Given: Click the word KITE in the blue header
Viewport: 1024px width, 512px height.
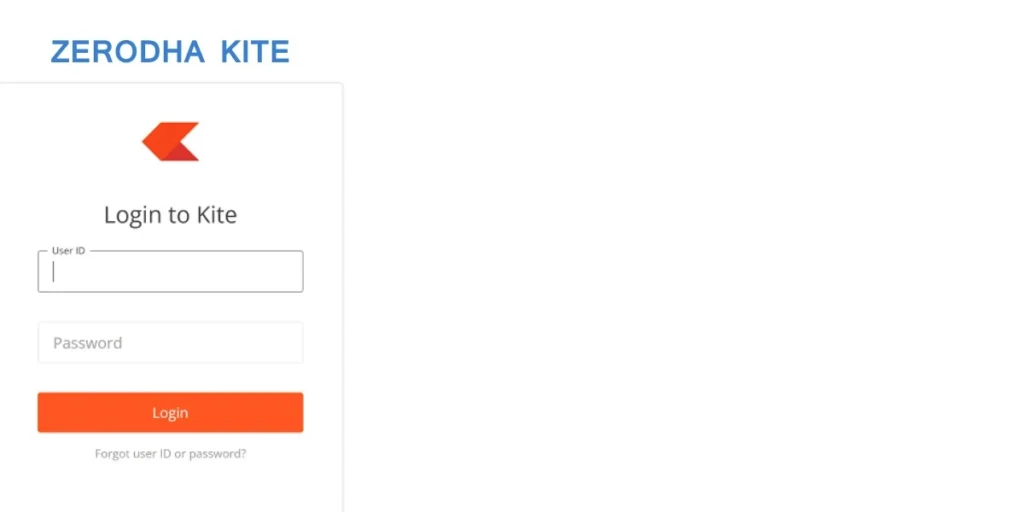Looking at the screenshot, I should 250,52.
